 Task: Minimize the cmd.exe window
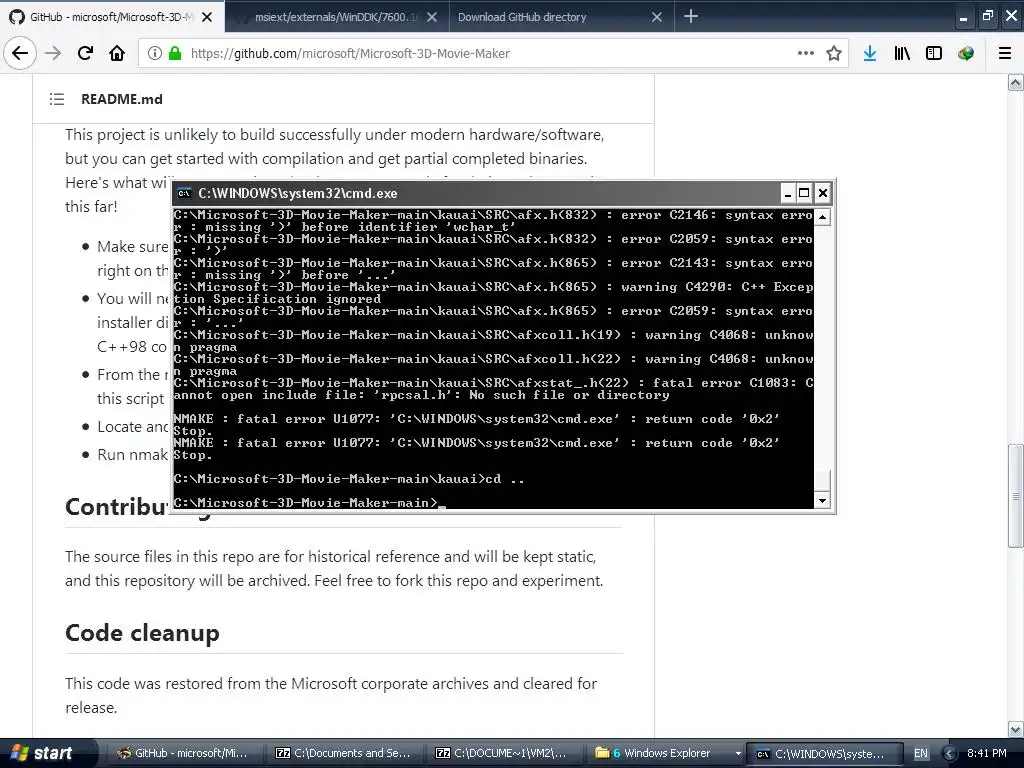click(x=788, y=193)
